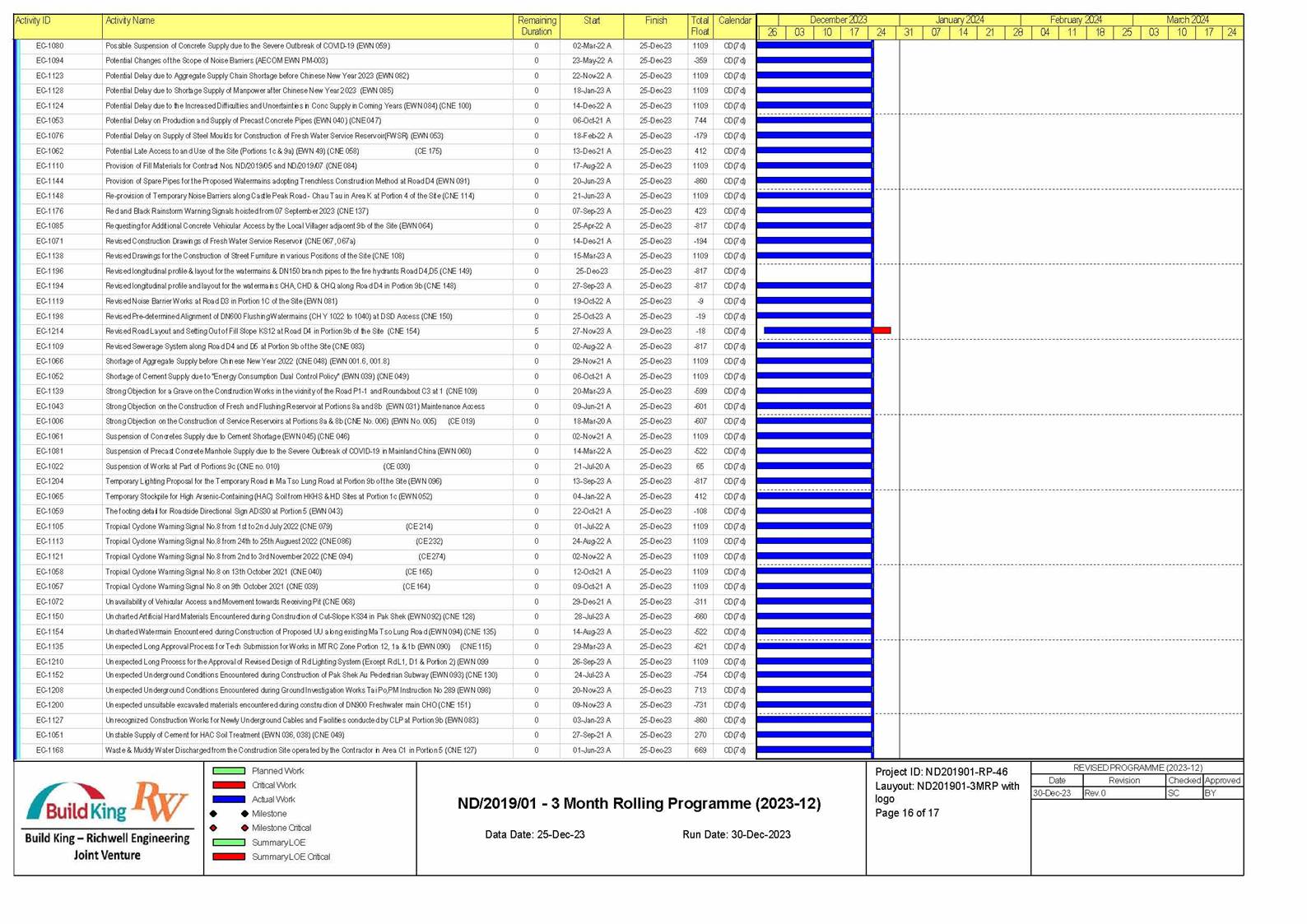Image resolution: width=1307 pixels, height=924 pixels.
Task: Click the green Planned Work legend swatch
Action: click(x=229, y=771)
